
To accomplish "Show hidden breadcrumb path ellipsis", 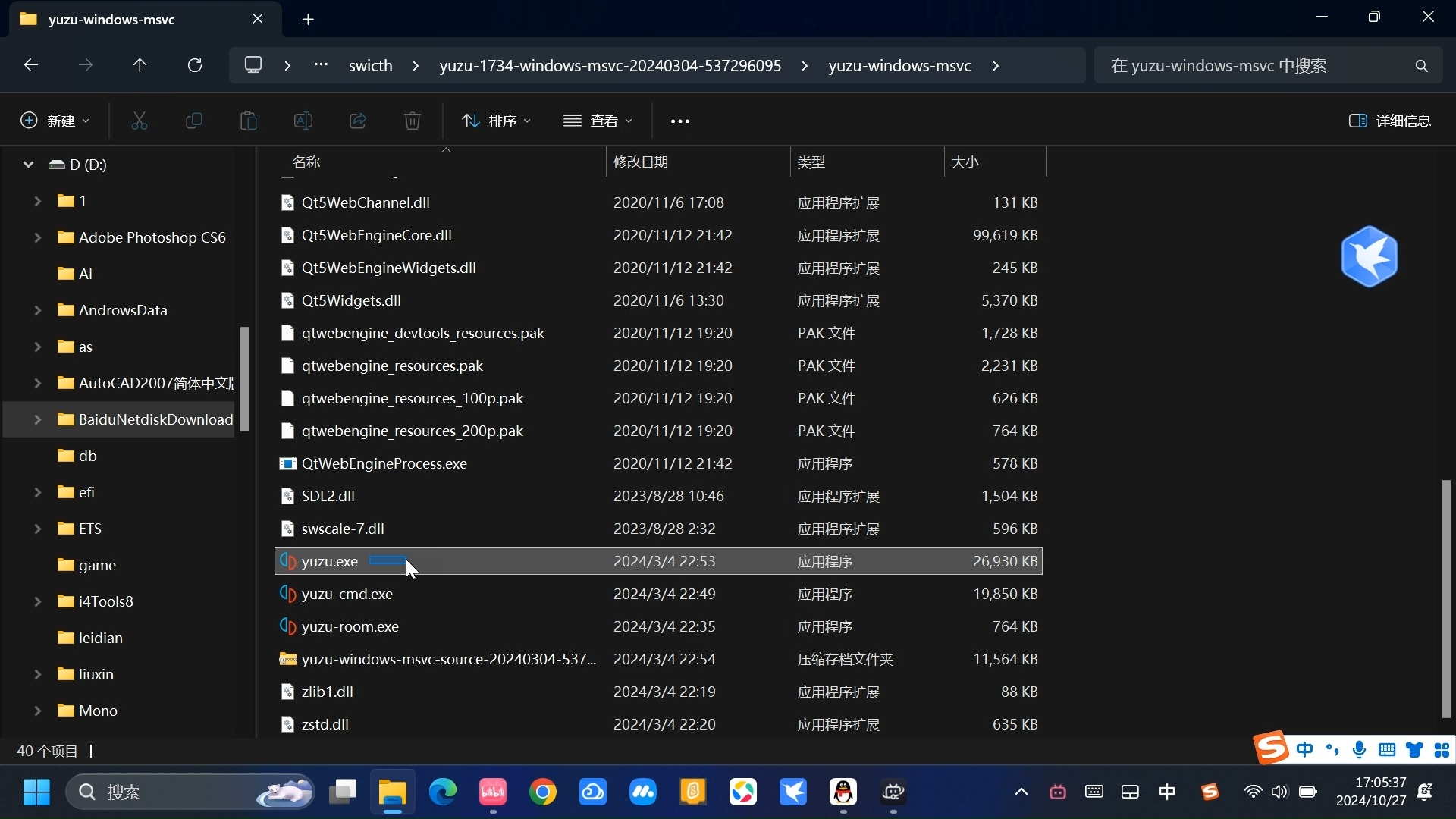I will pyautogui.click(x=322, y=65).
